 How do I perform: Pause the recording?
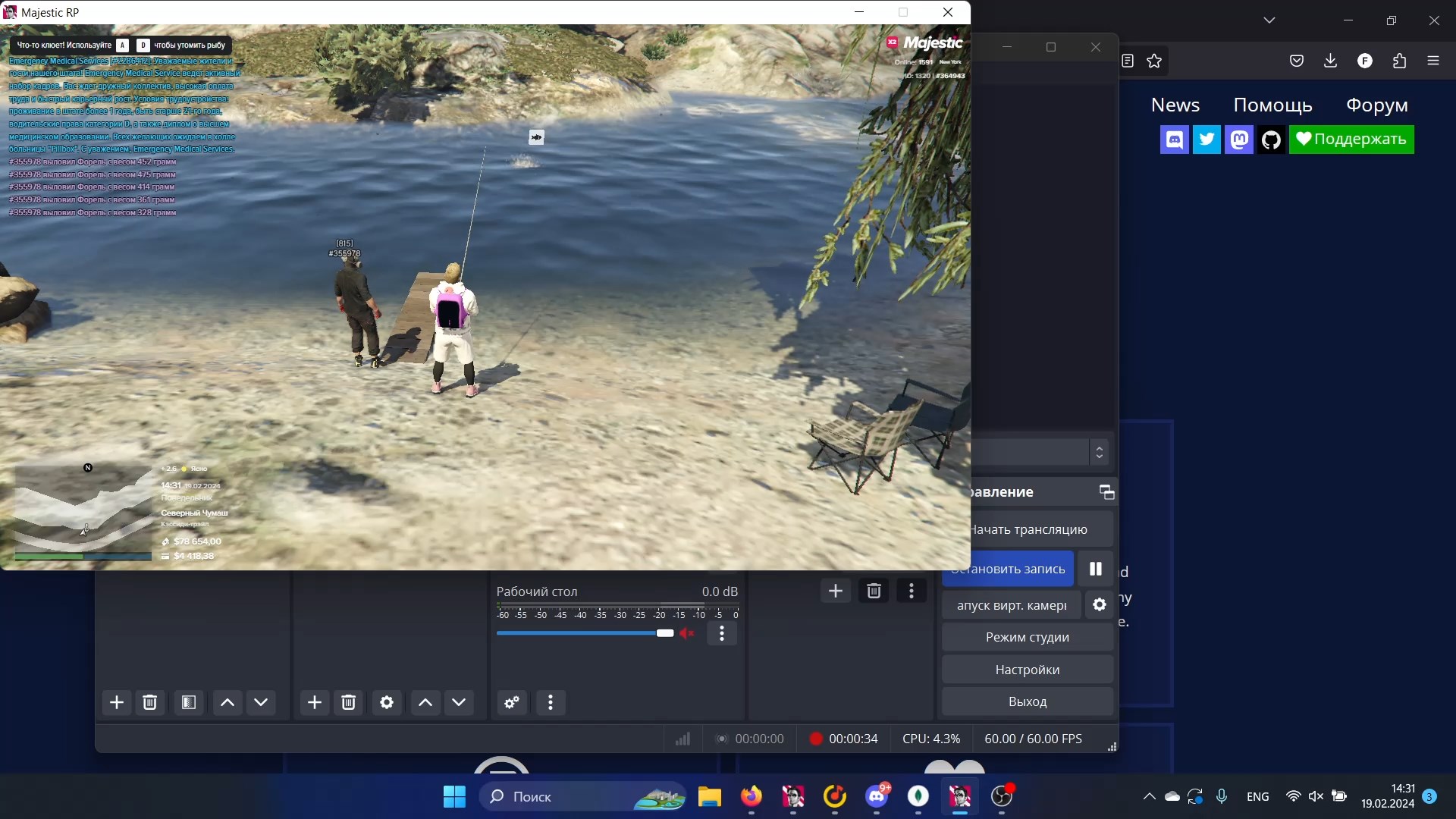click(1096, 569)
